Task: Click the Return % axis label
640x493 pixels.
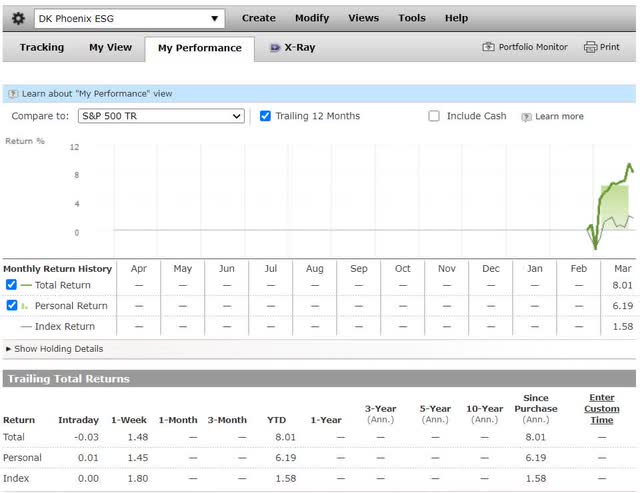Action: (24, 141)
